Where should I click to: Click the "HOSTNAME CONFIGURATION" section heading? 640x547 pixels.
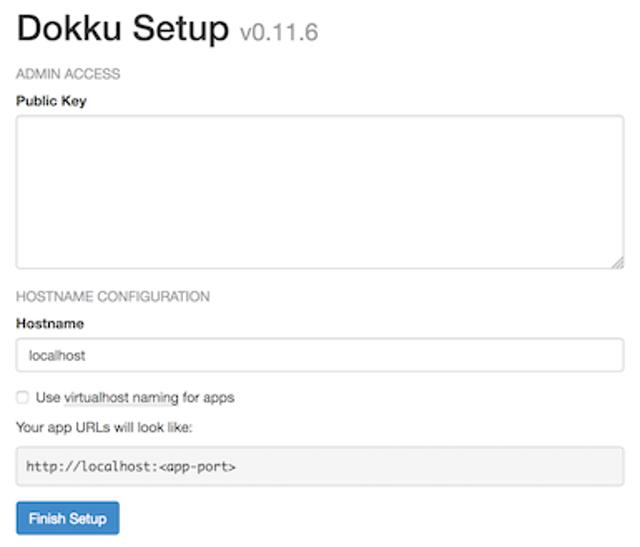point(113,297)
